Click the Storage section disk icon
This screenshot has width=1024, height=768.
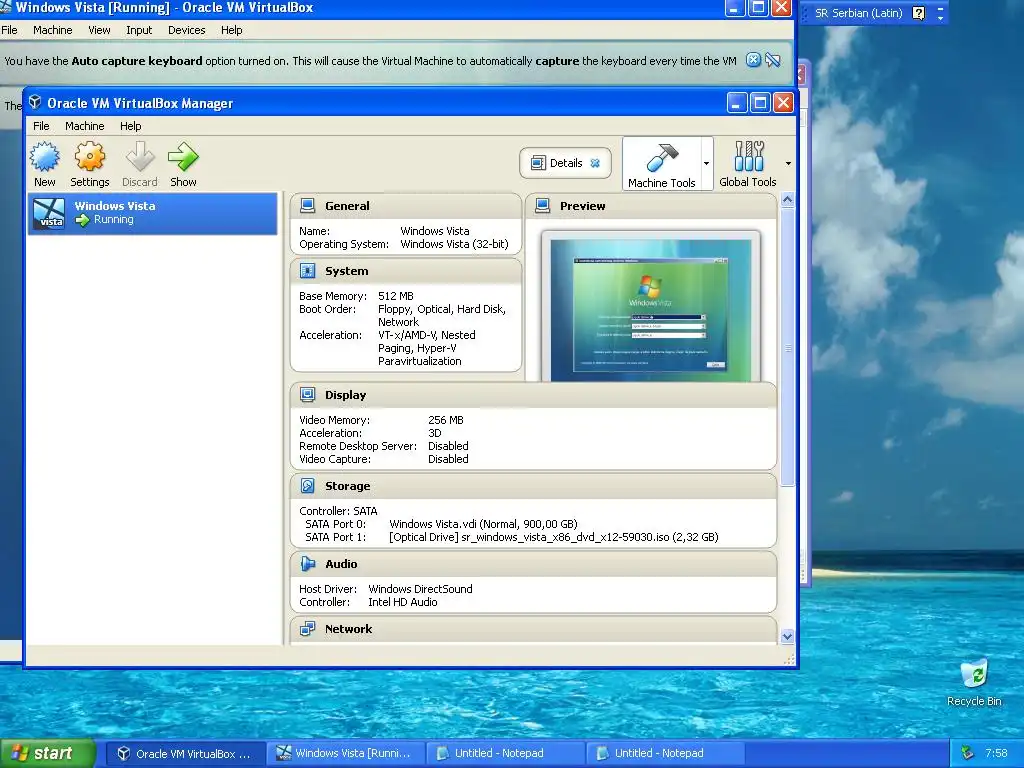(x=307, y=485)
